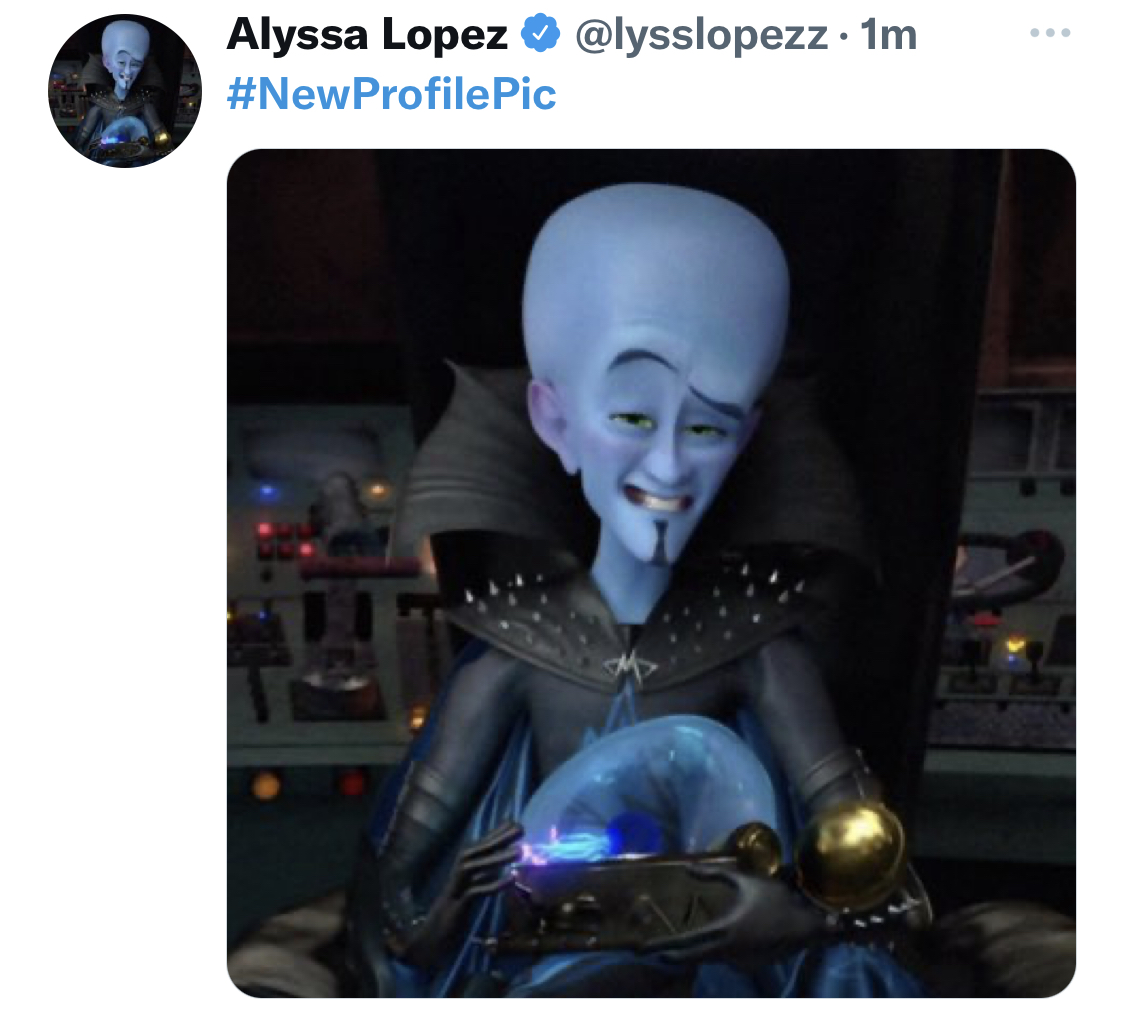Click the blue verified badge
This screenshot has width=1125, height=1014.
pyautogui.click(x=540, y=34)
